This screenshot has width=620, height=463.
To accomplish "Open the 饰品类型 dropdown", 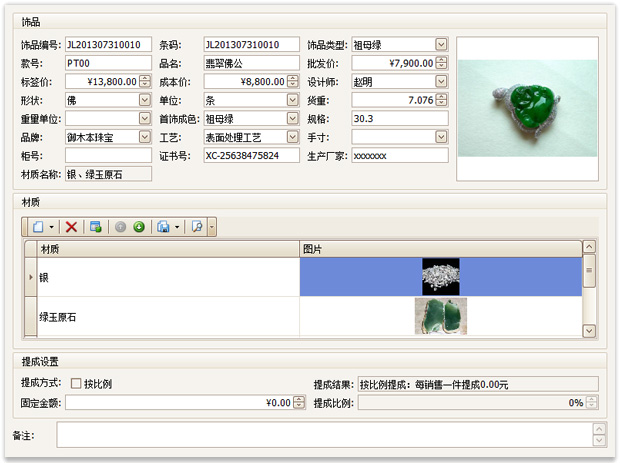I will [x=441, y=44].
